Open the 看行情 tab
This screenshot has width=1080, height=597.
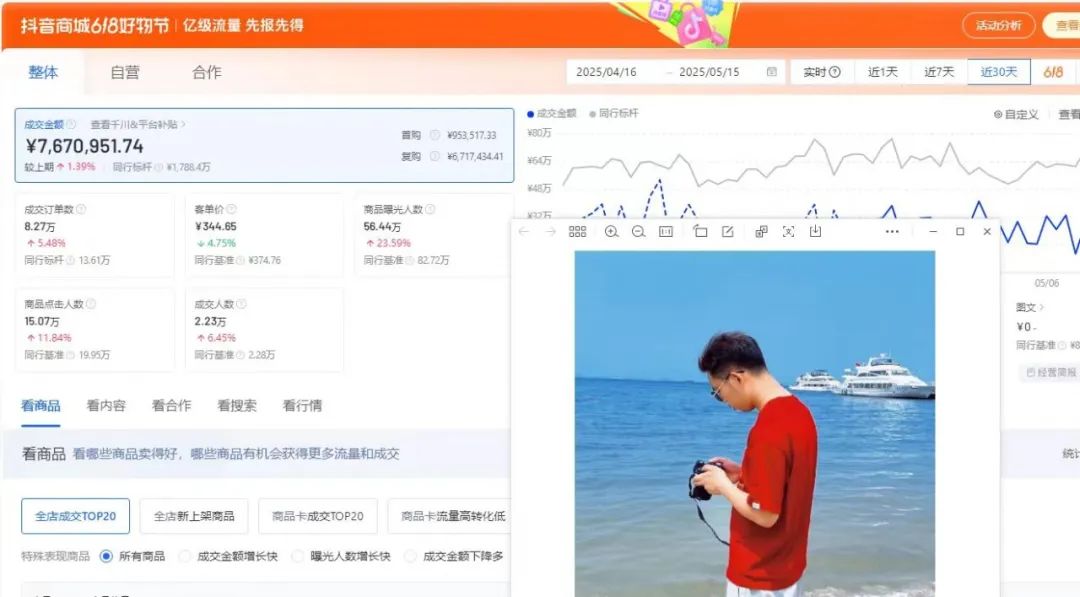point(302,406)
